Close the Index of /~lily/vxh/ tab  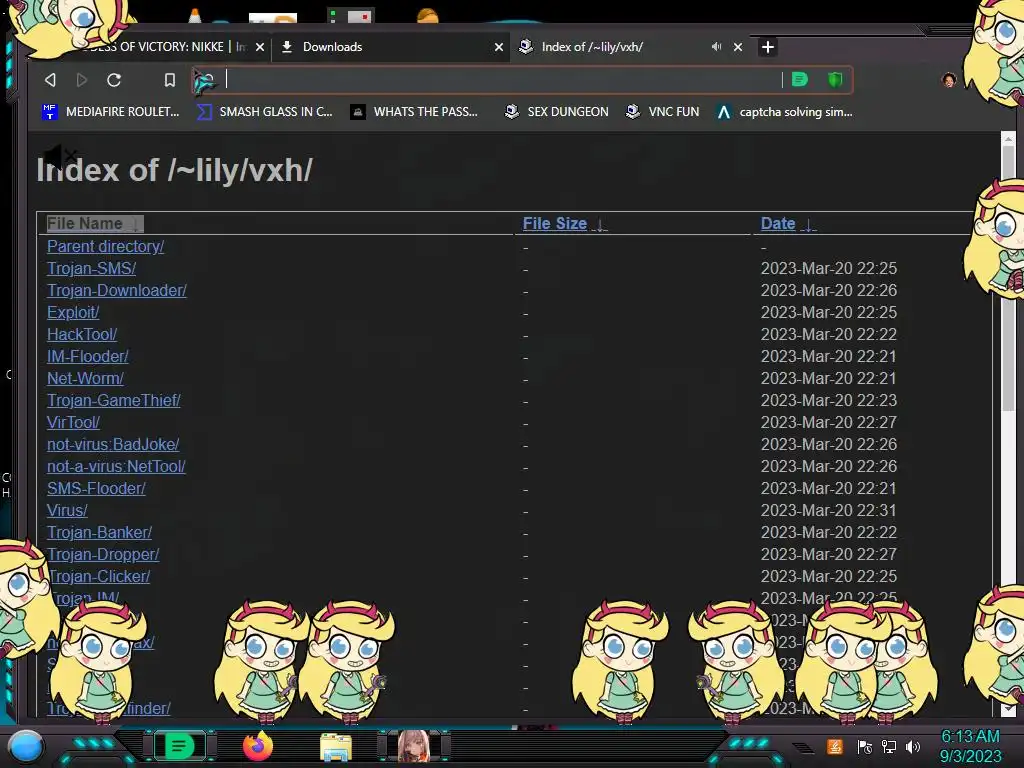point(738,47)
